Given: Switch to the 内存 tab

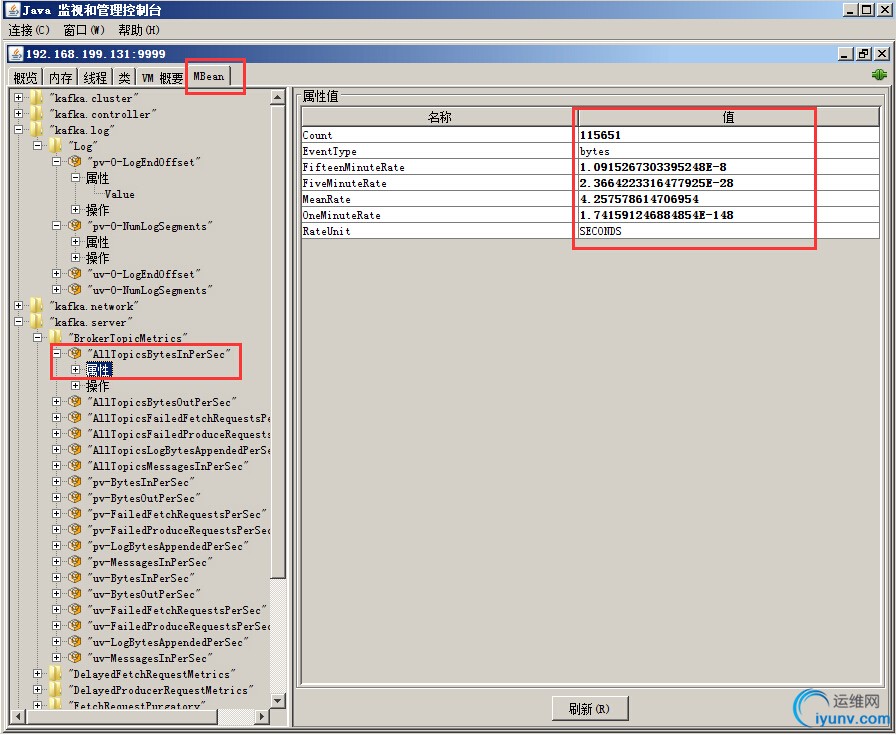Looking at the screenshot, I should coord(61,77).
